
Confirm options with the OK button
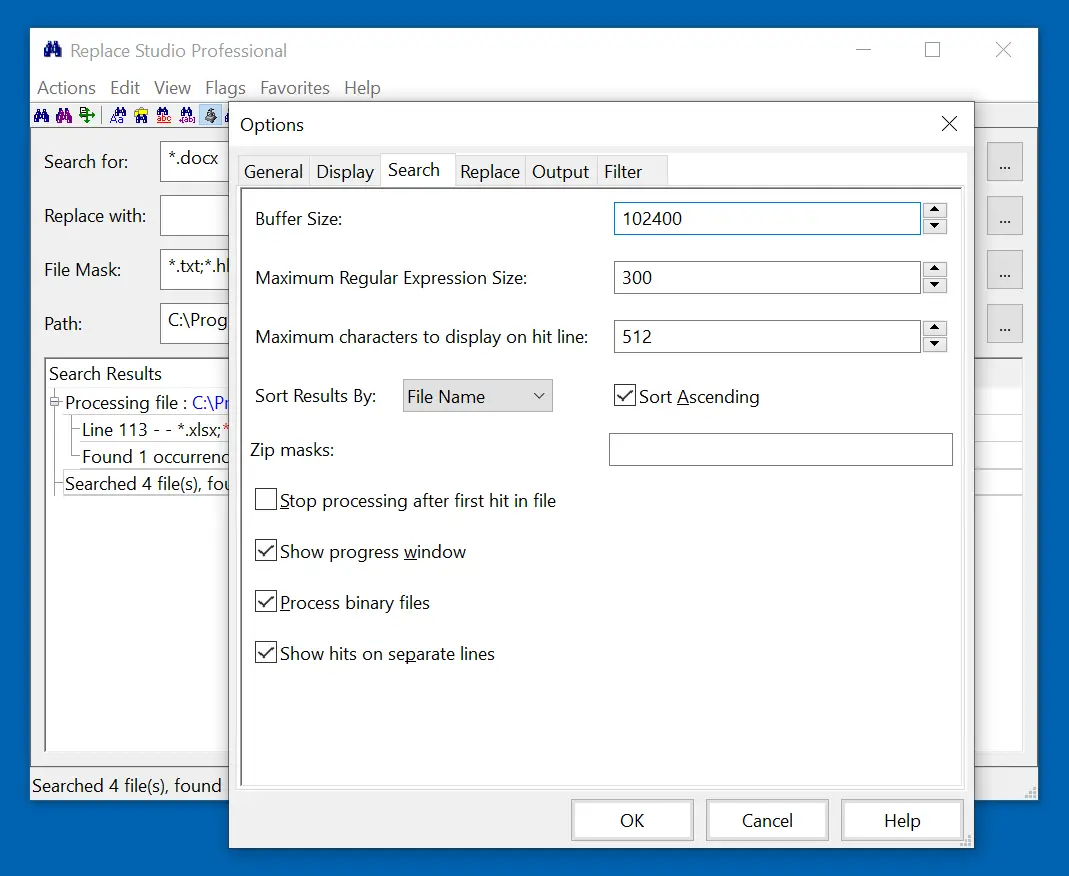click(x=632, y=820)
